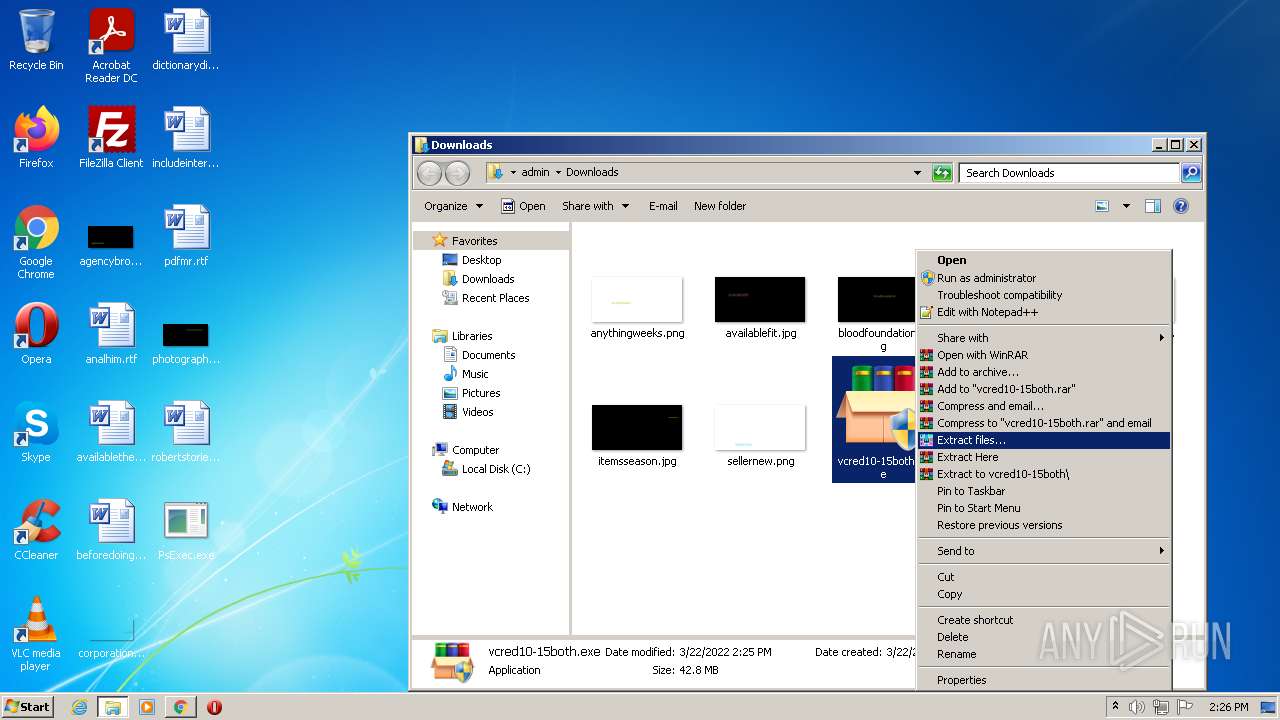This screenshot has height=720, width=1280.
Task: Click the Back navigation button in Explorer
Action: pyautogui.click(x=429, y=173)
